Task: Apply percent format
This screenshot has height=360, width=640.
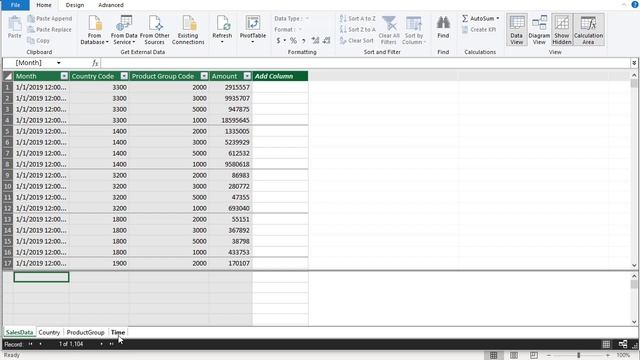Action: 293,40
